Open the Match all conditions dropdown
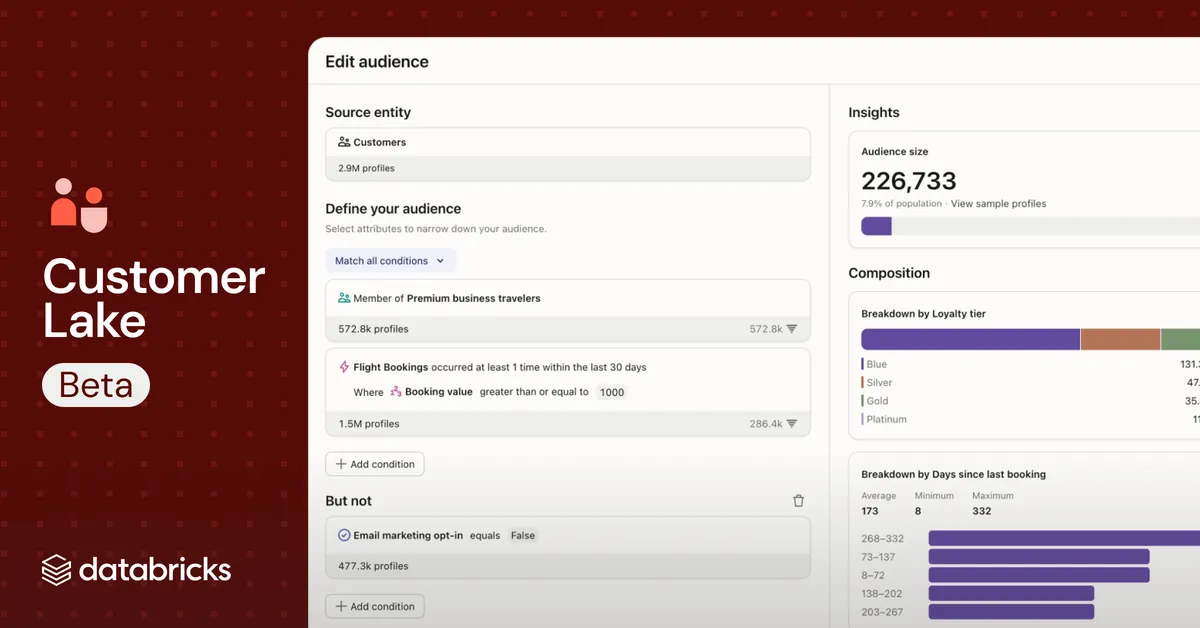The height and width of the screenshot is (628, 1200). [x=391, y=261]
